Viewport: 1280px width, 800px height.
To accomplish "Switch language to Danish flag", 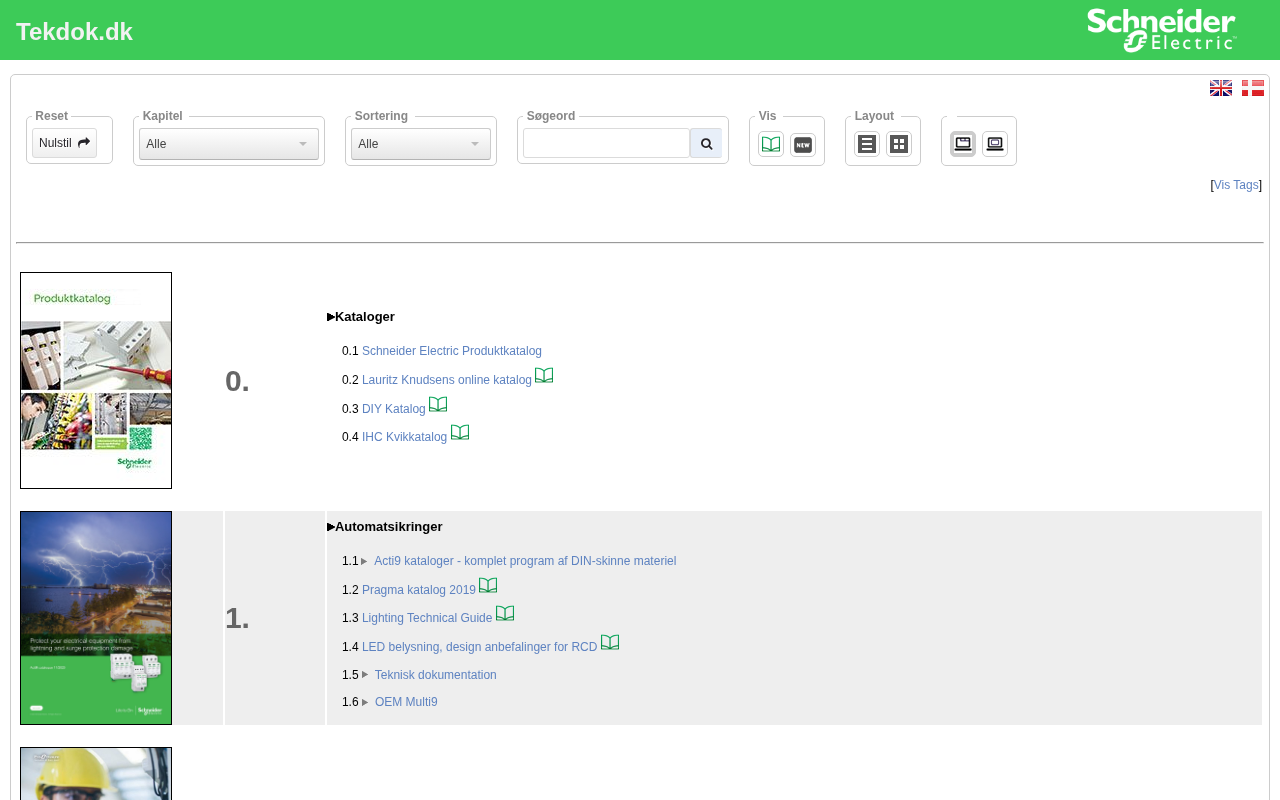I will tap(1252, 88).
